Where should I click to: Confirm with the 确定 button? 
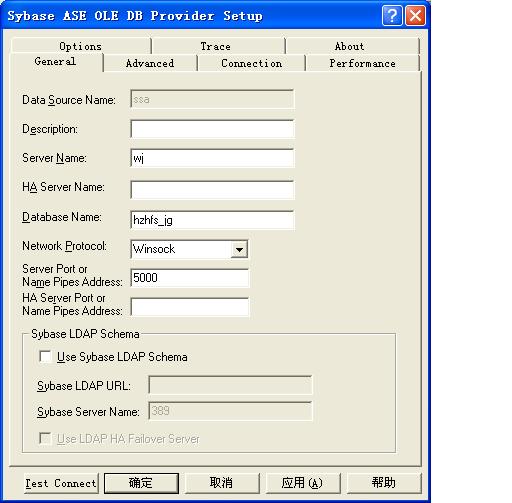point(141,483)
